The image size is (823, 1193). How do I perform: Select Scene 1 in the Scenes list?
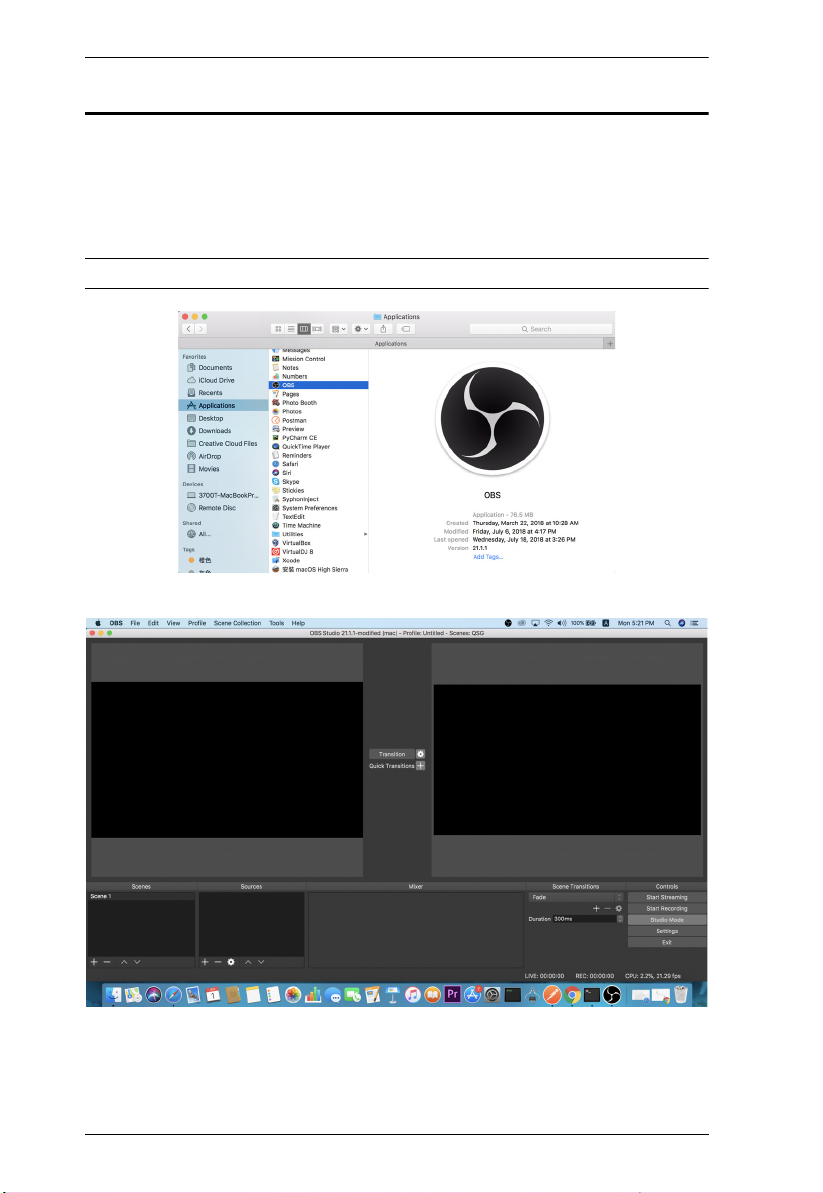point(141,896)
